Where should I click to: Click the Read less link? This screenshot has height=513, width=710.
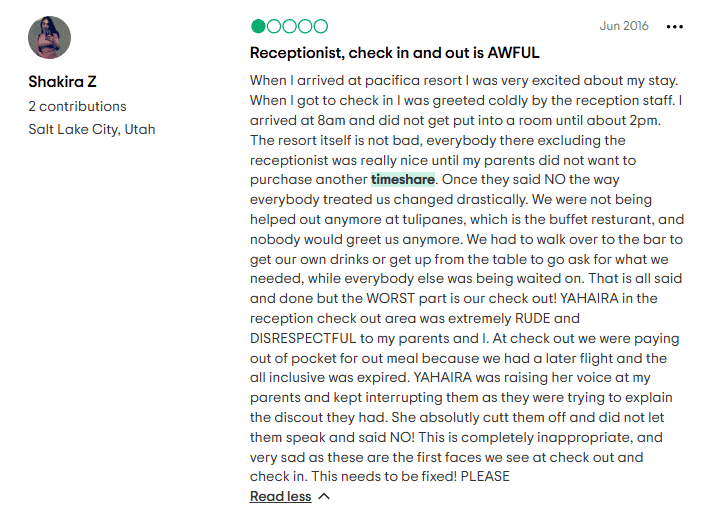tap(281, 496)
